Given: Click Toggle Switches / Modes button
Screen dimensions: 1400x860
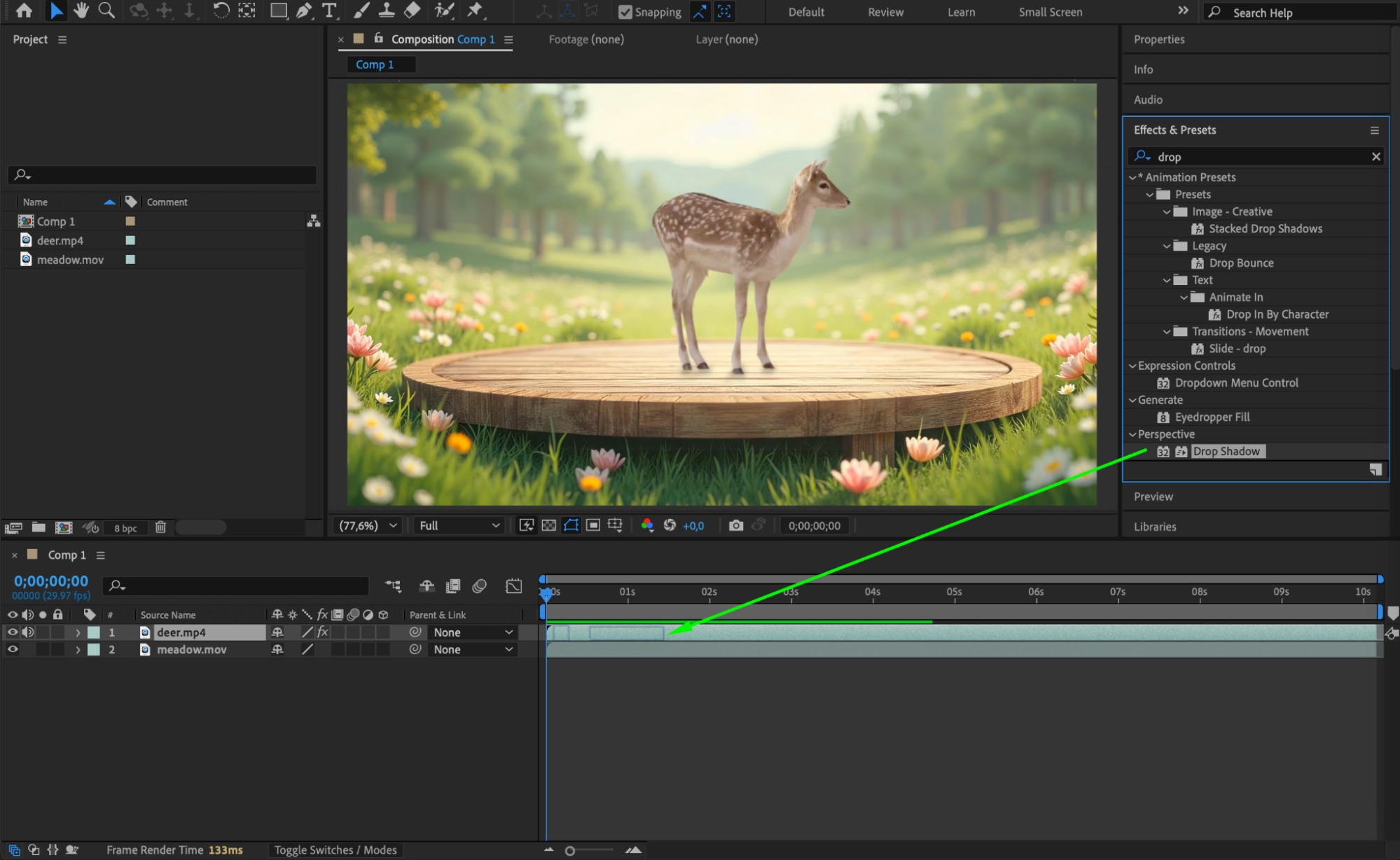Looking at the screenshot, I should (335, 849).
